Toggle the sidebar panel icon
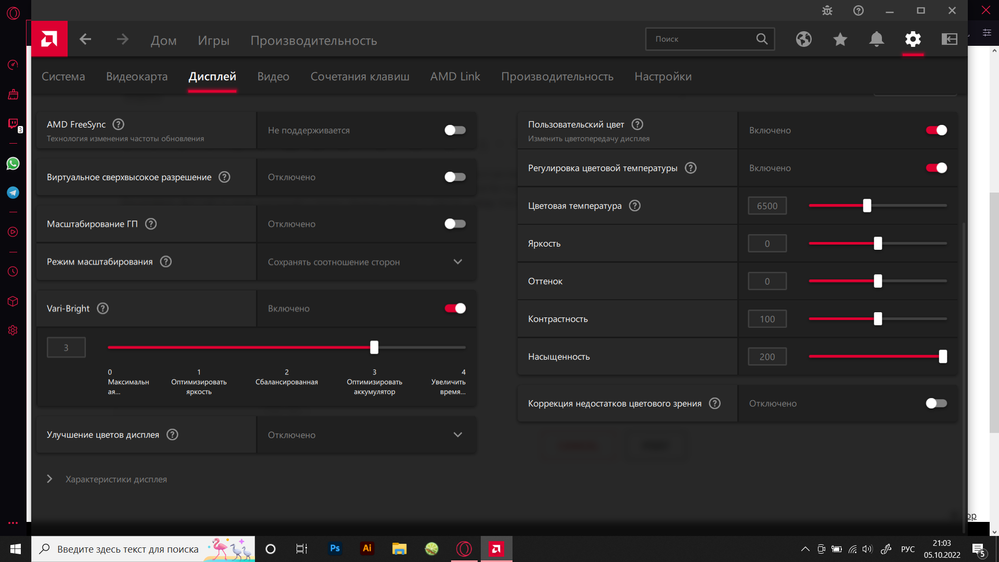 [x=949, y=39]
